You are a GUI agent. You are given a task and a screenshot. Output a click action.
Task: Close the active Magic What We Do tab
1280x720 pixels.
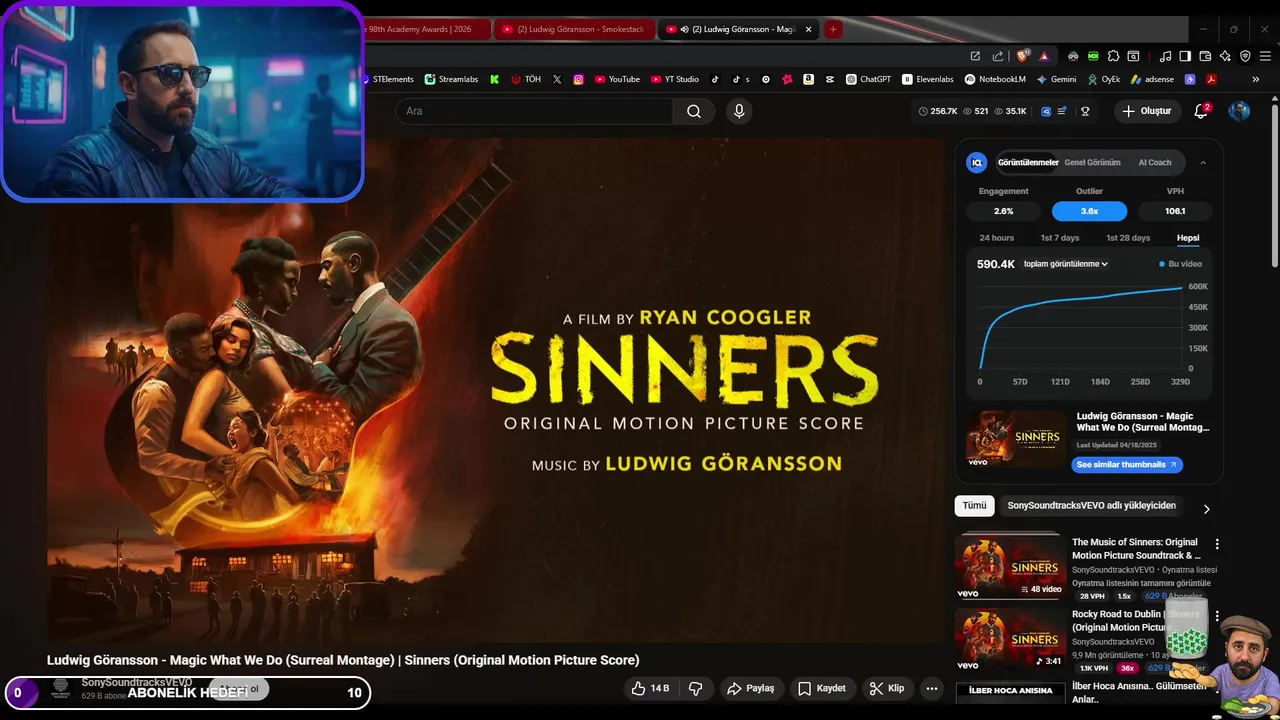pos(809,29)
